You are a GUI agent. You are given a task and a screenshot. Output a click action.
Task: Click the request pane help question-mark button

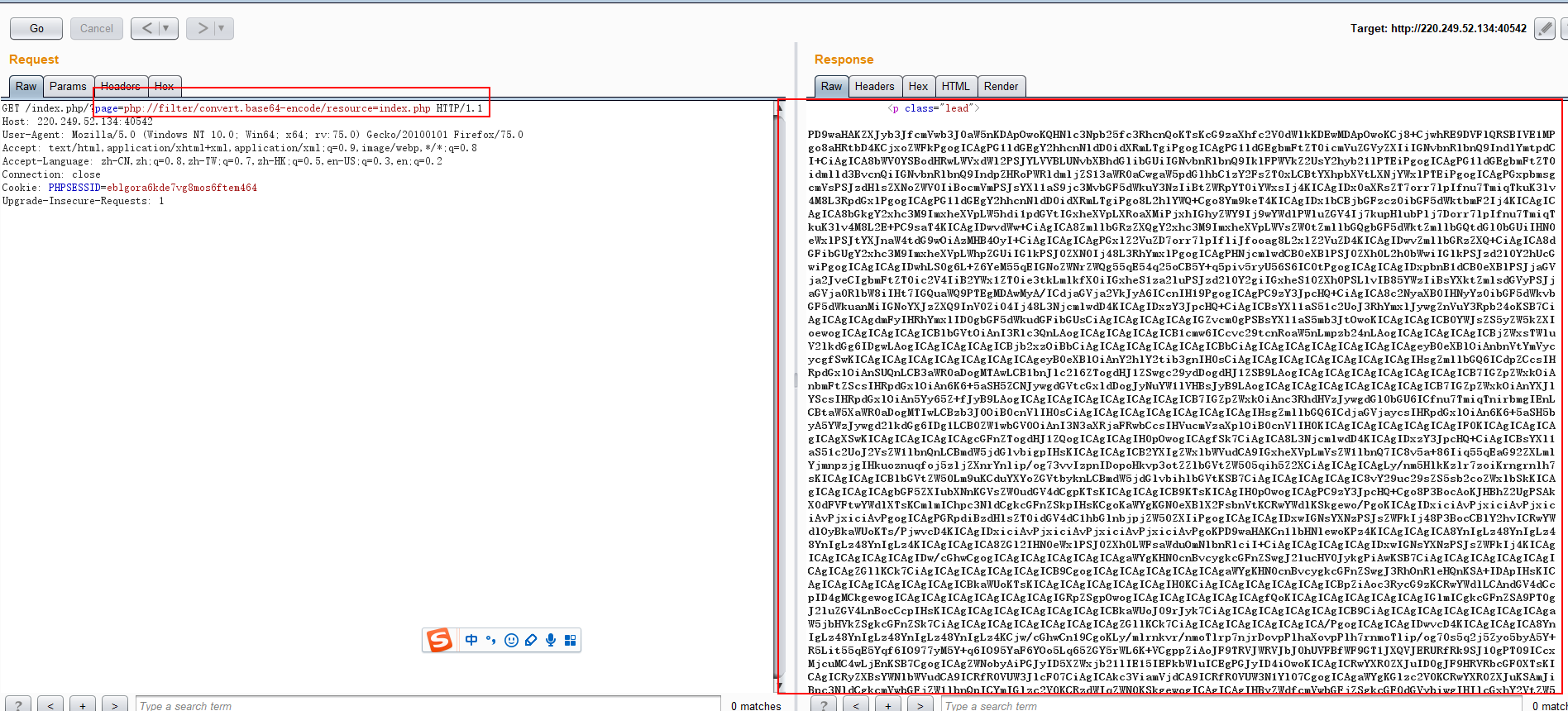18,705
